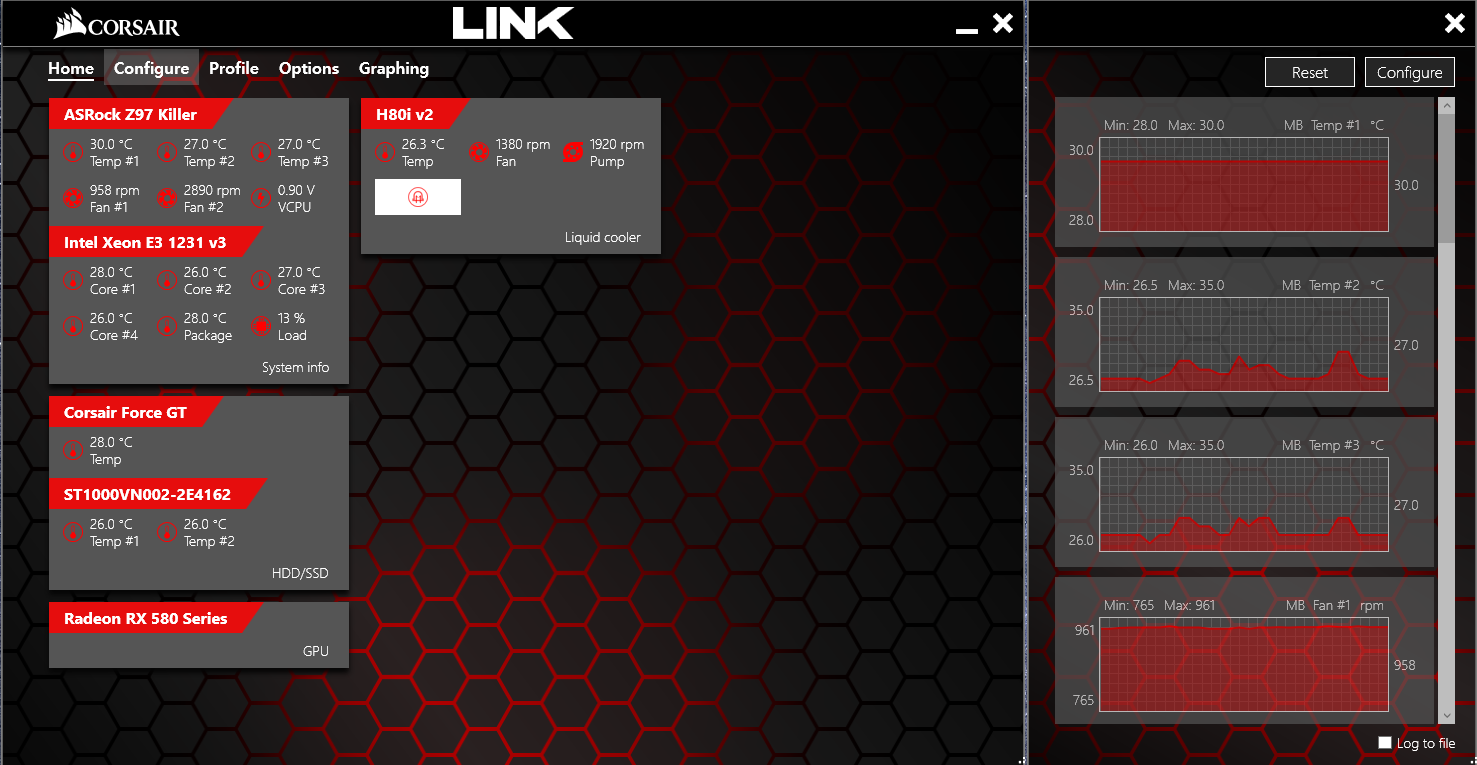Screen dimensions: 1477x765
Task: Click the H80i v2 LED logo box
Action: pos(418,197)
